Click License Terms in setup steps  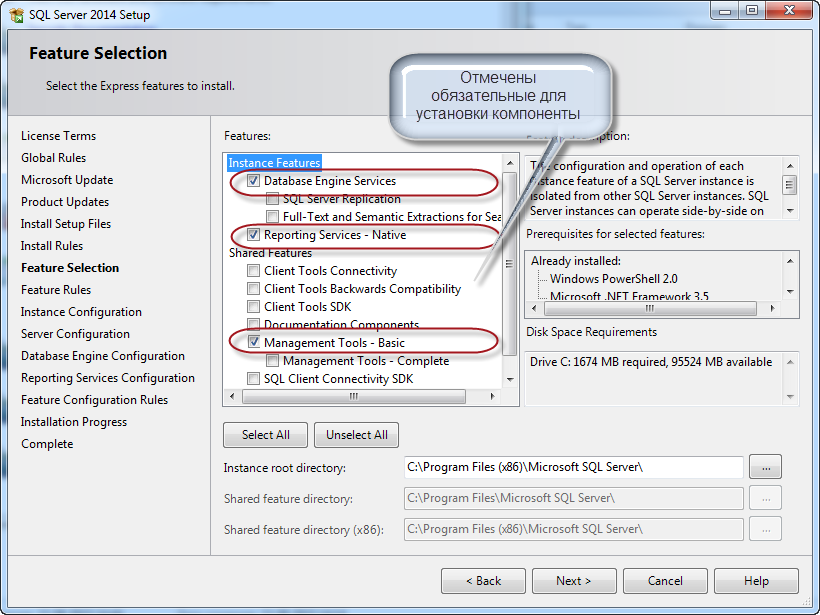(59, 136)
